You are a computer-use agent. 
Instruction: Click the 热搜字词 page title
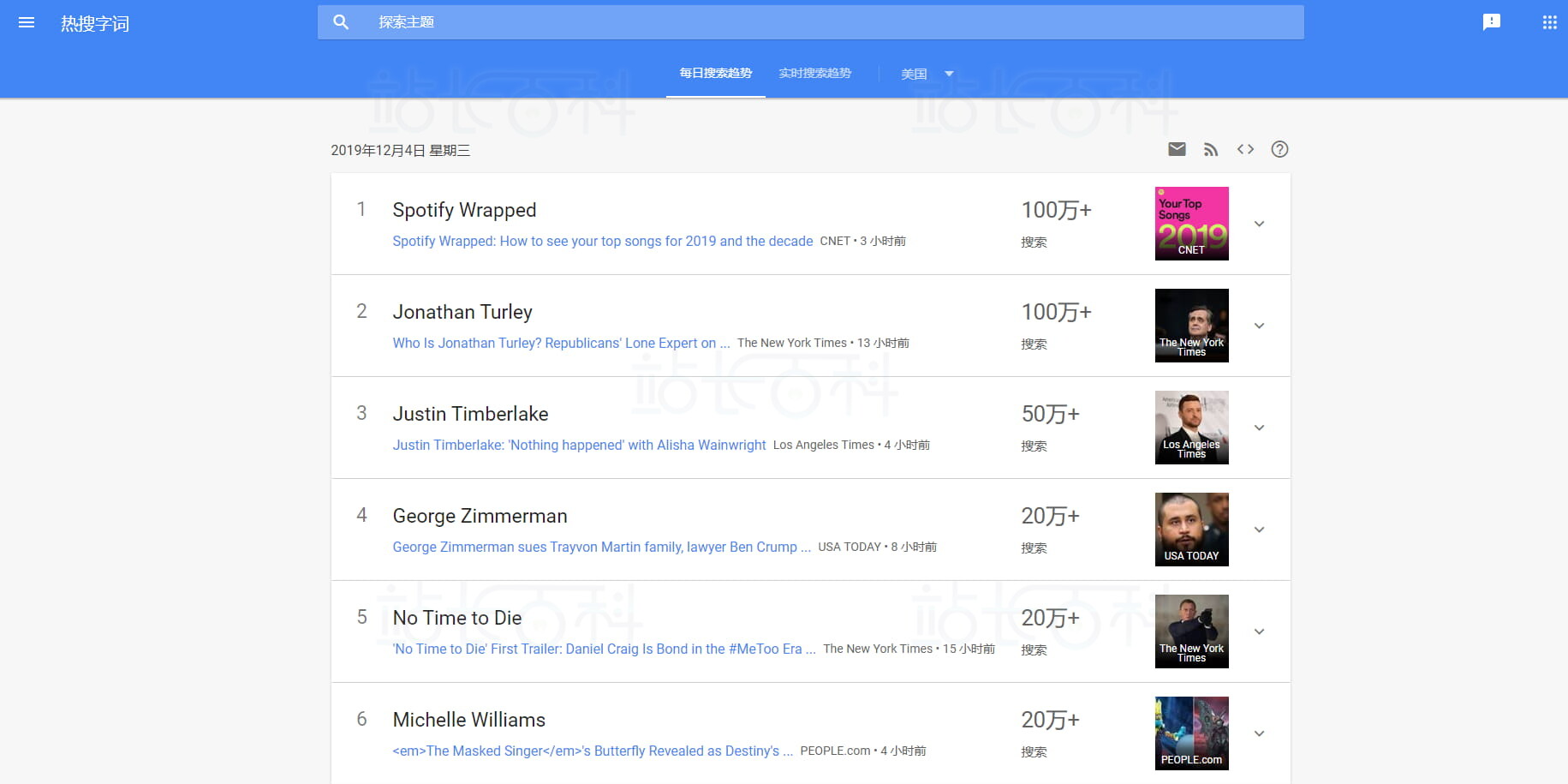[95, 24]
